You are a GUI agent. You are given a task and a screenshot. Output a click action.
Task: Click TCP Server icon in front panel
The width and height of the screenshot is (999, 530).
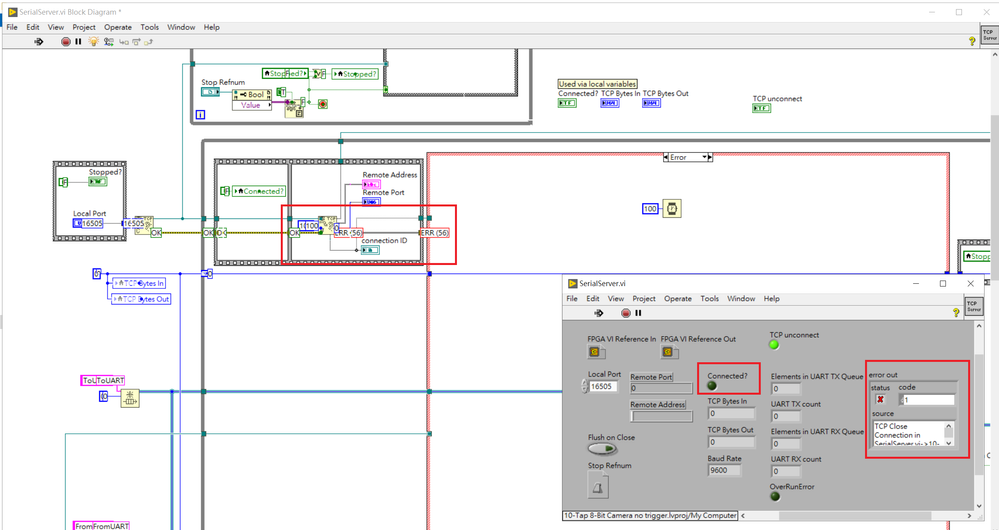pos(972,306)
